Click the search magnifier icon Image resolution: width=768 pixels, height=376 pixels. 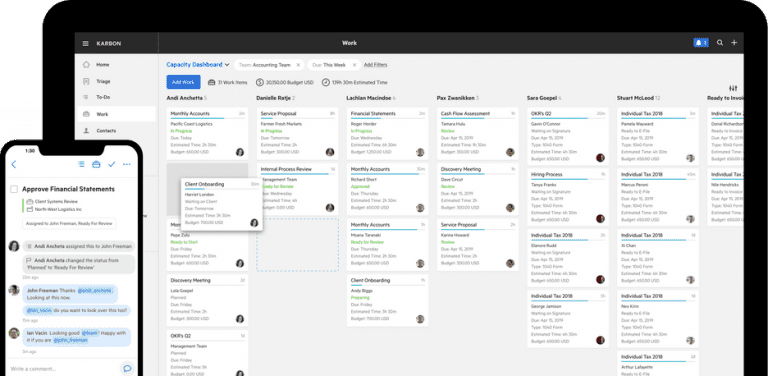coord(720,43)
